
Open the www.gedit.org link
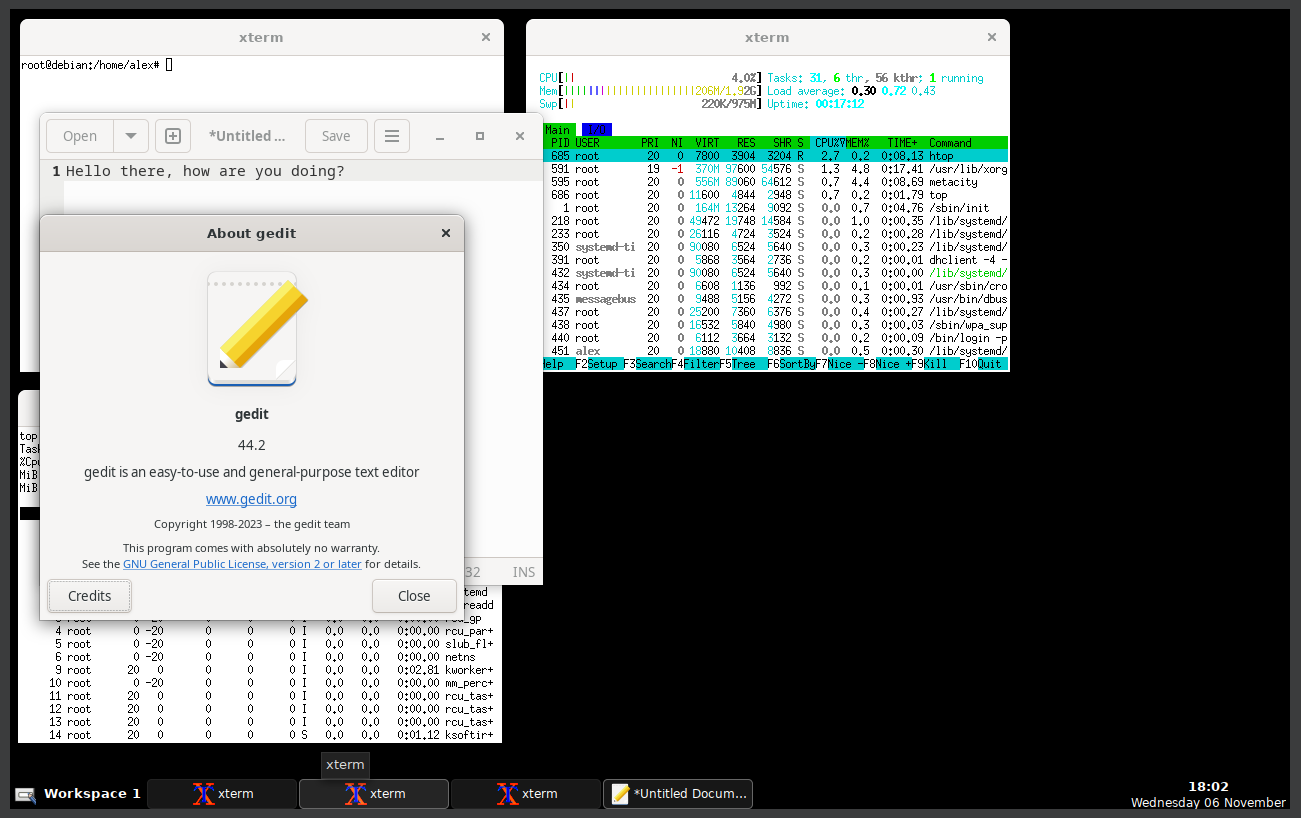(x=251, y=498)
